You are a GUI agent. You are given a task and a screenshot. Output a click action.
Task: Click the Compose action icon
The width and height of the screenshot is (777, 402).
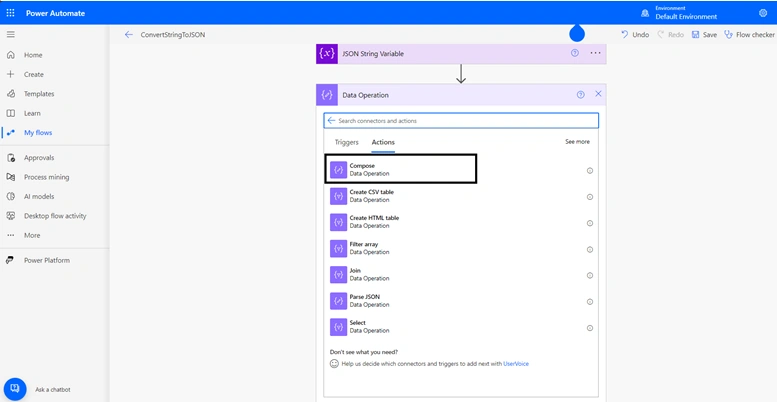tap(338, 170)
